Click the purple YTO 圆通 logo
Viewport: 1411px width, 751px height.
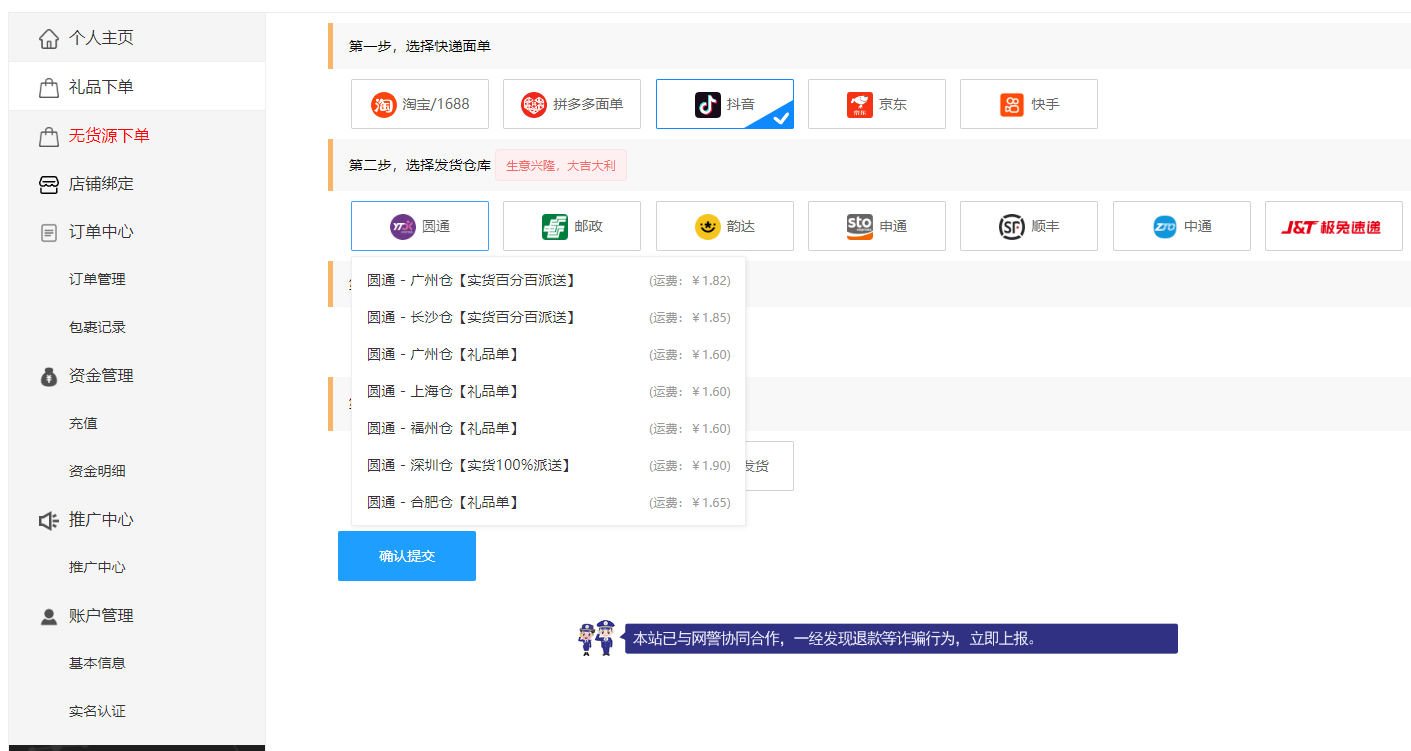[403, 226]
